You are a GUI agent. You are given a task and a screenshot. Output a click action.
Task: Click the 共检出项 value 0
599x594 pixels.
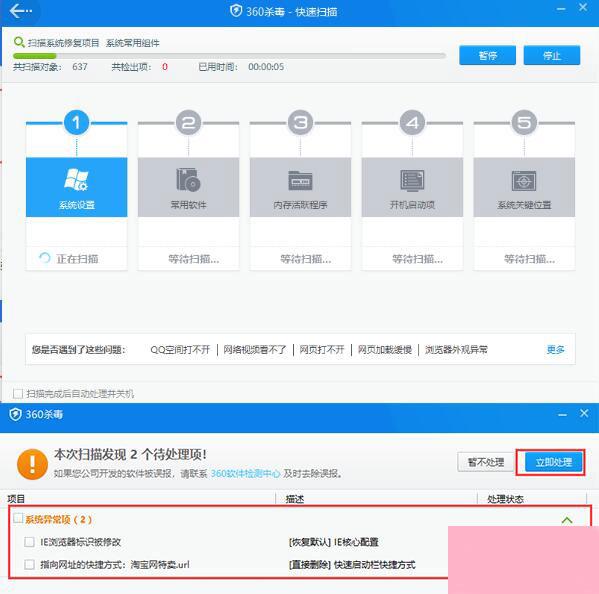165,67
